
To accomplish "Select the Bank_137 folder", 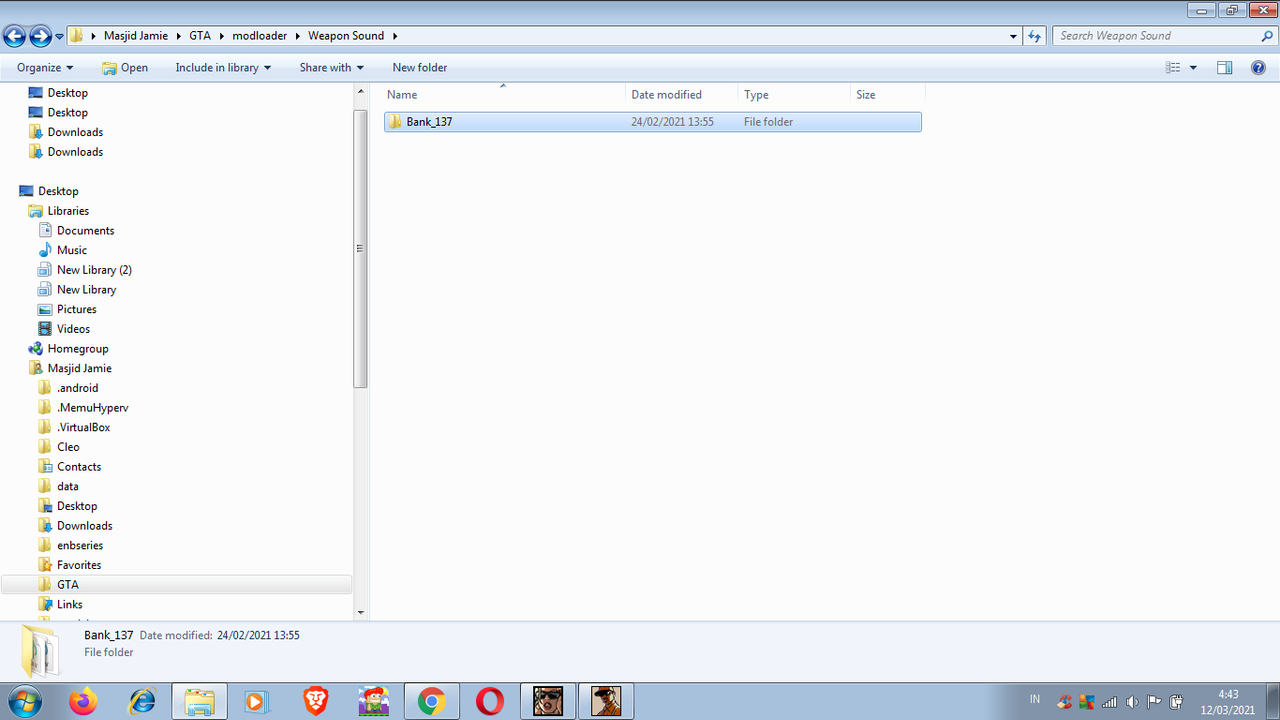I will click(652, 122).
